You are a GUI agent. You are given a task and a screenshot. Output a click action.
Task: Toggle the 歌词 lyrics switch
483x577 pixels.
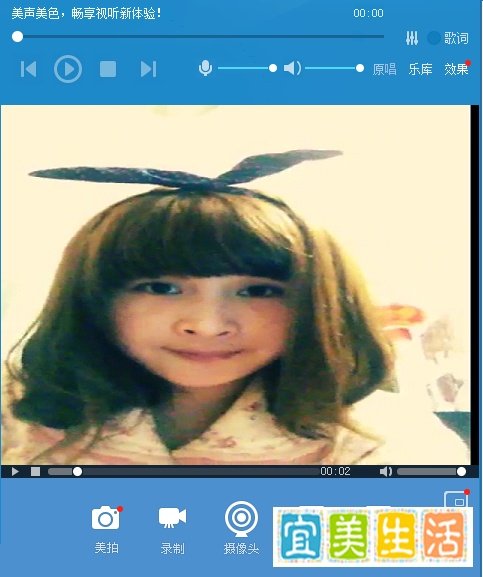pyautogui.click(x=448, y=38)
